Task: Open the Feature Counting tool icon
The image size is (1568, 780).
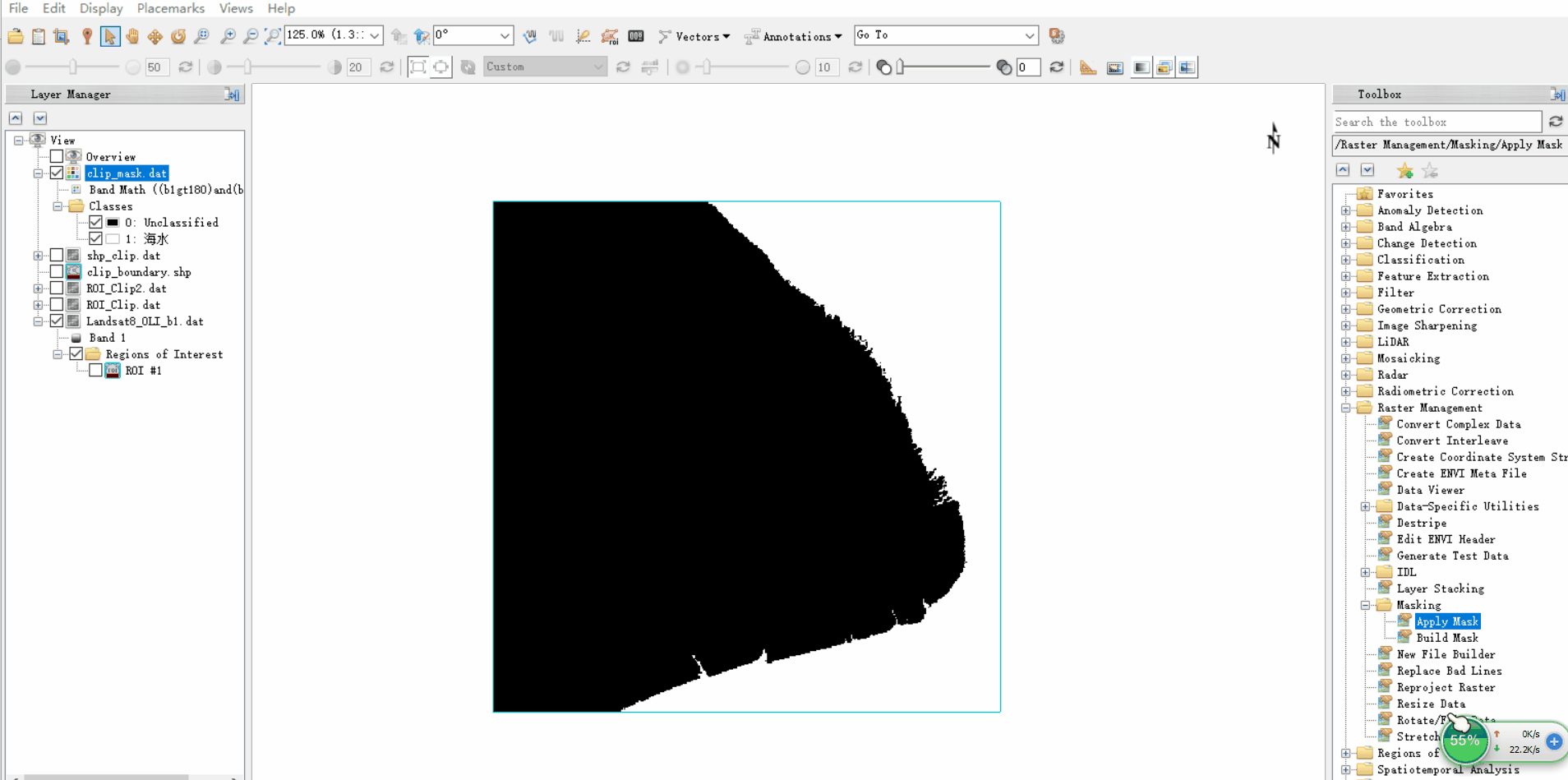Action: pyautogui.click(x=636, y=36)
